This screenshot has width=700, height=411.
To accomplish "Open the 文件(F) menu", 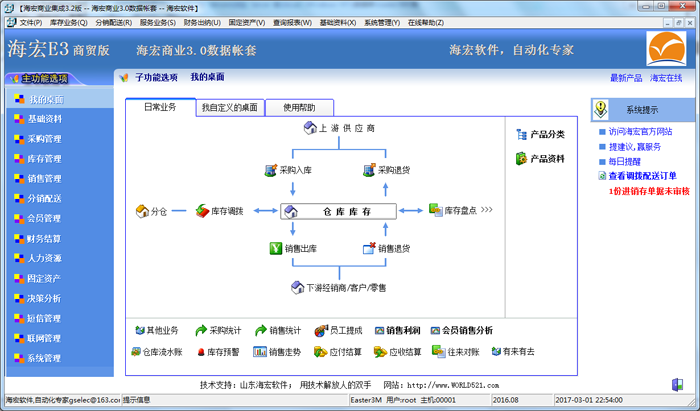I will point(30,22).
